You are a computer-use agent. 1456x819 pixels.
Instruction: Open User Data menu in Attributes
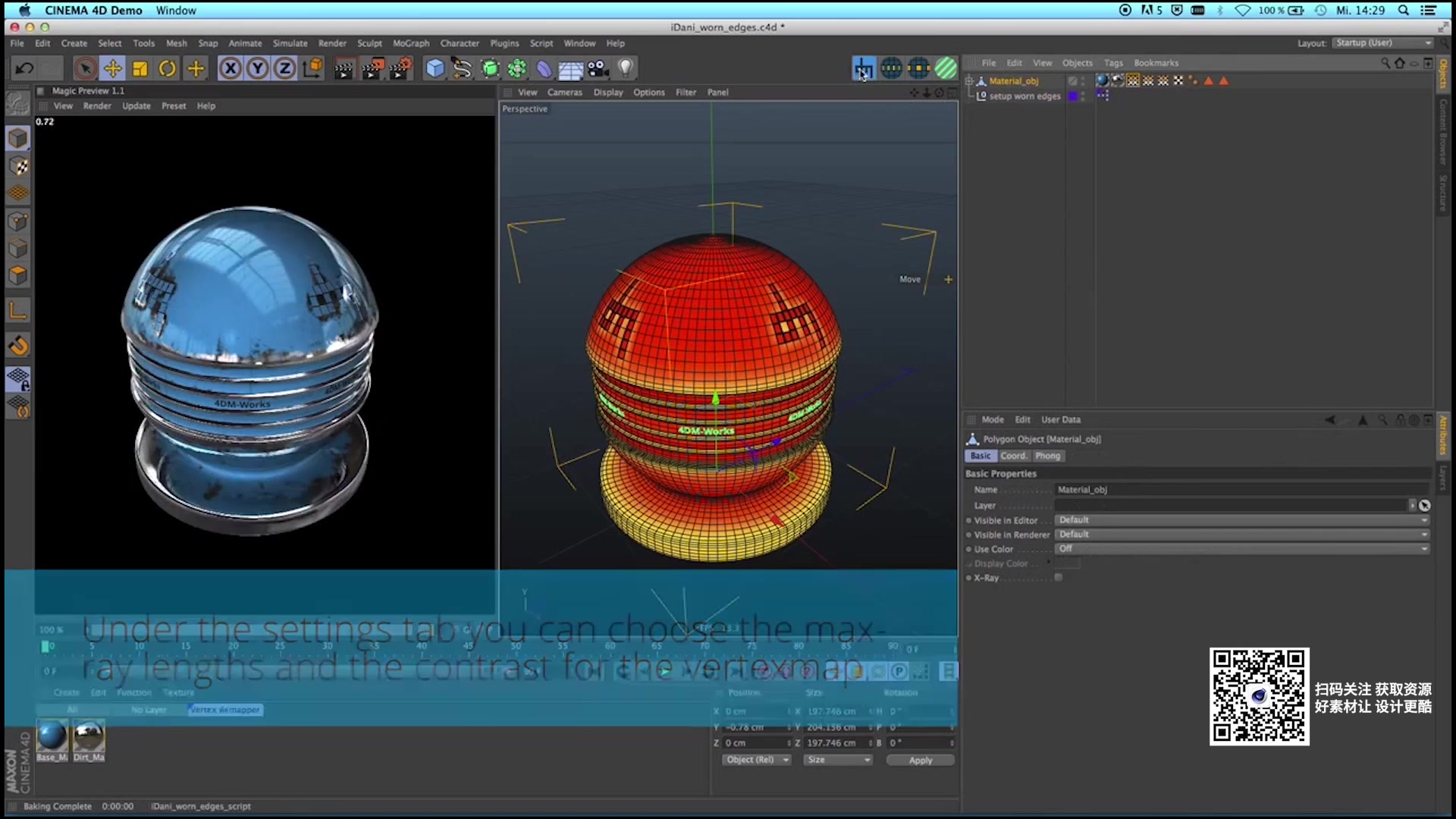[x=1061, y=419]
